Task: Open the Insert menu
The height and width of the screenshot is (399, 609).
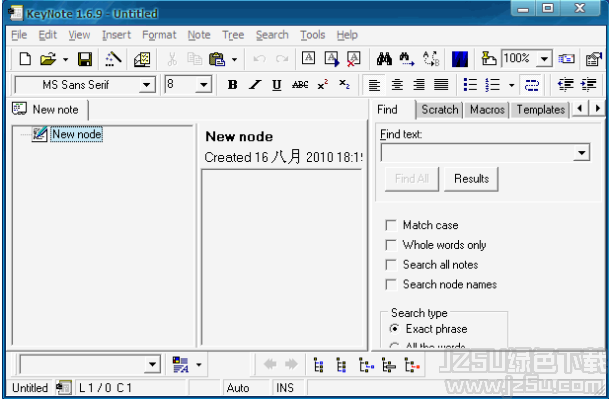Action: pos(117,35)
